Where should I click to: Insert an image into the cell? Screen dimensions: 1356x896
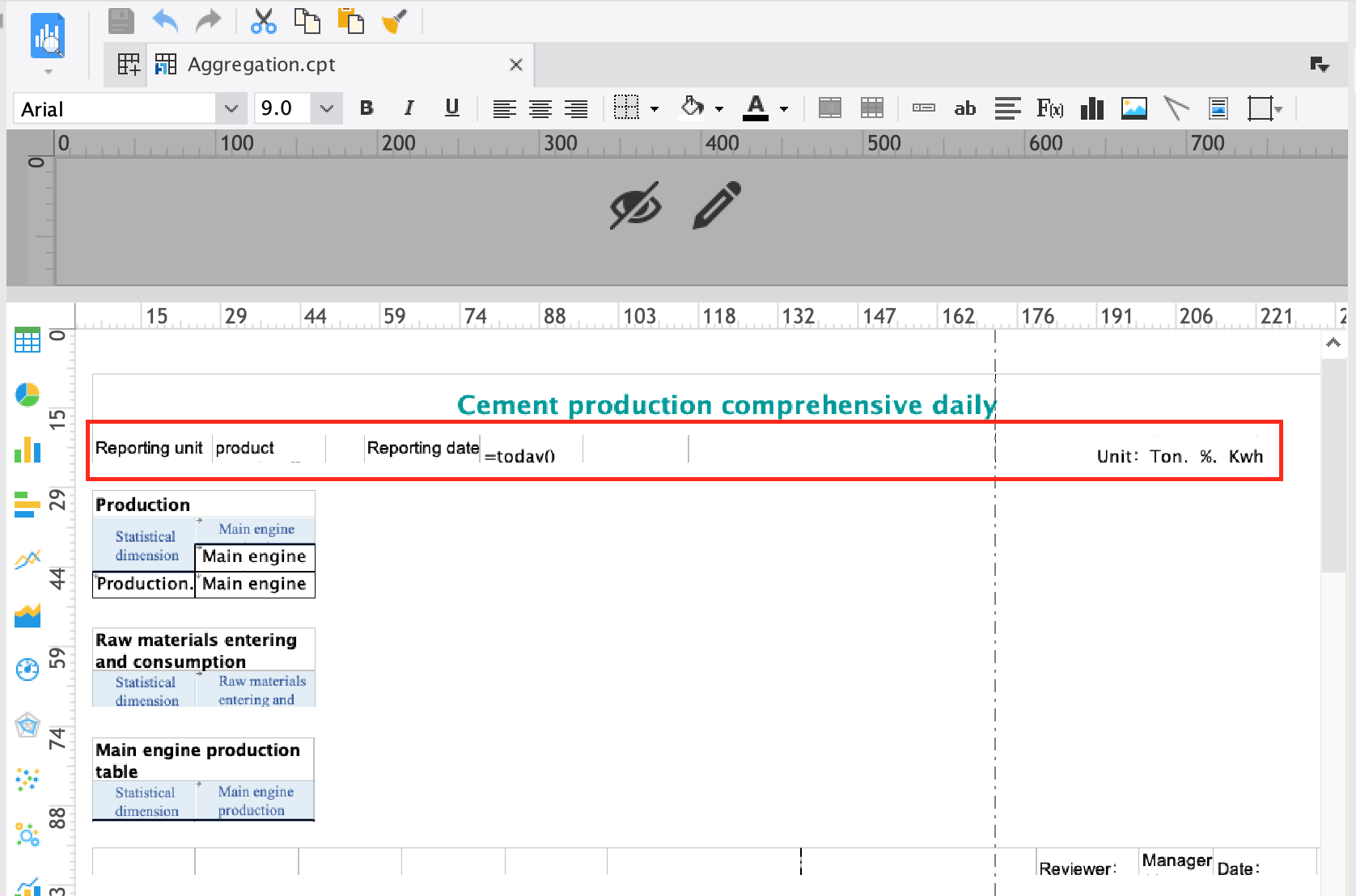1134,108
